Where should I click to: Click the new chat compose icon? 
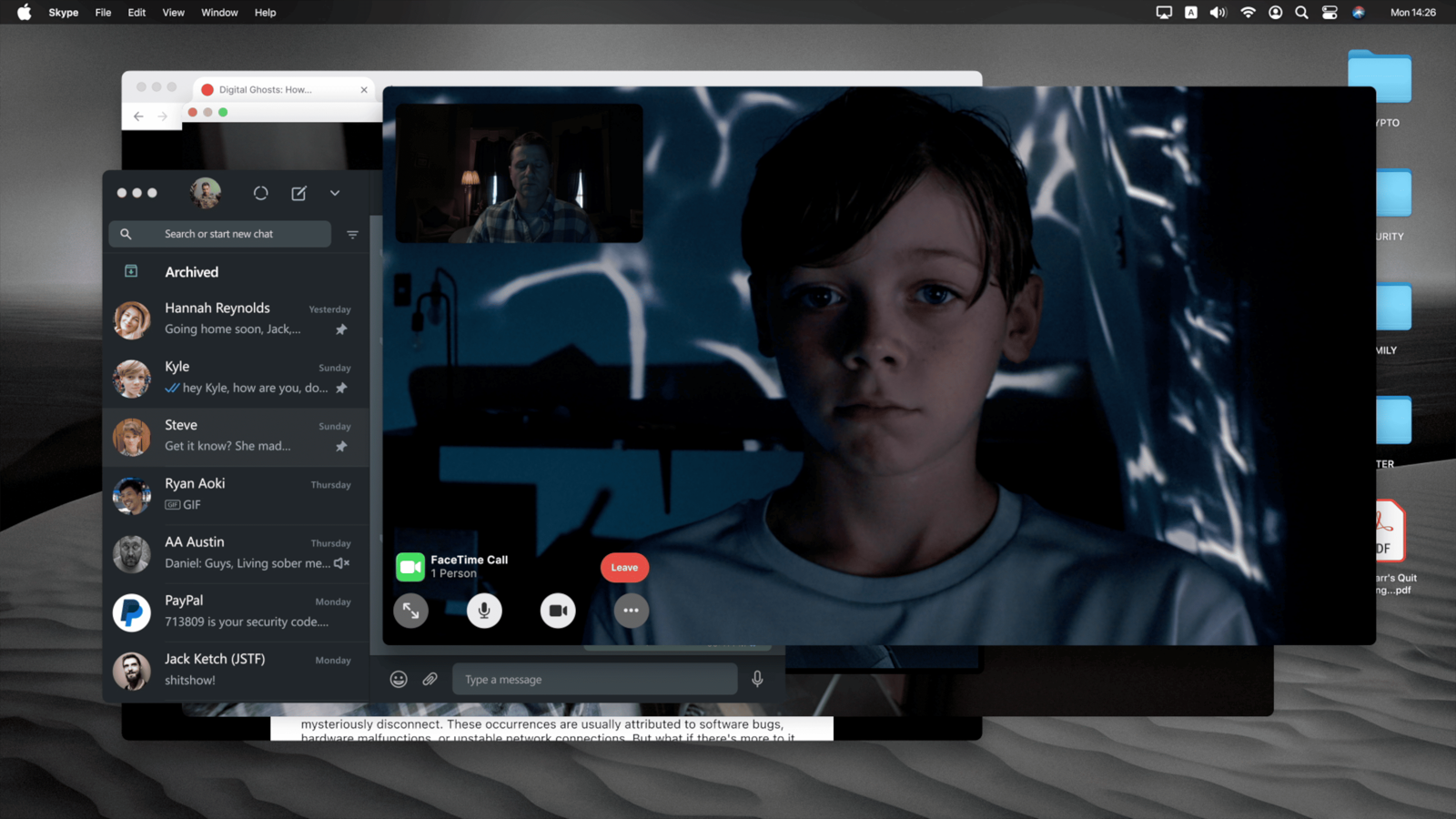tap(298, 193)
